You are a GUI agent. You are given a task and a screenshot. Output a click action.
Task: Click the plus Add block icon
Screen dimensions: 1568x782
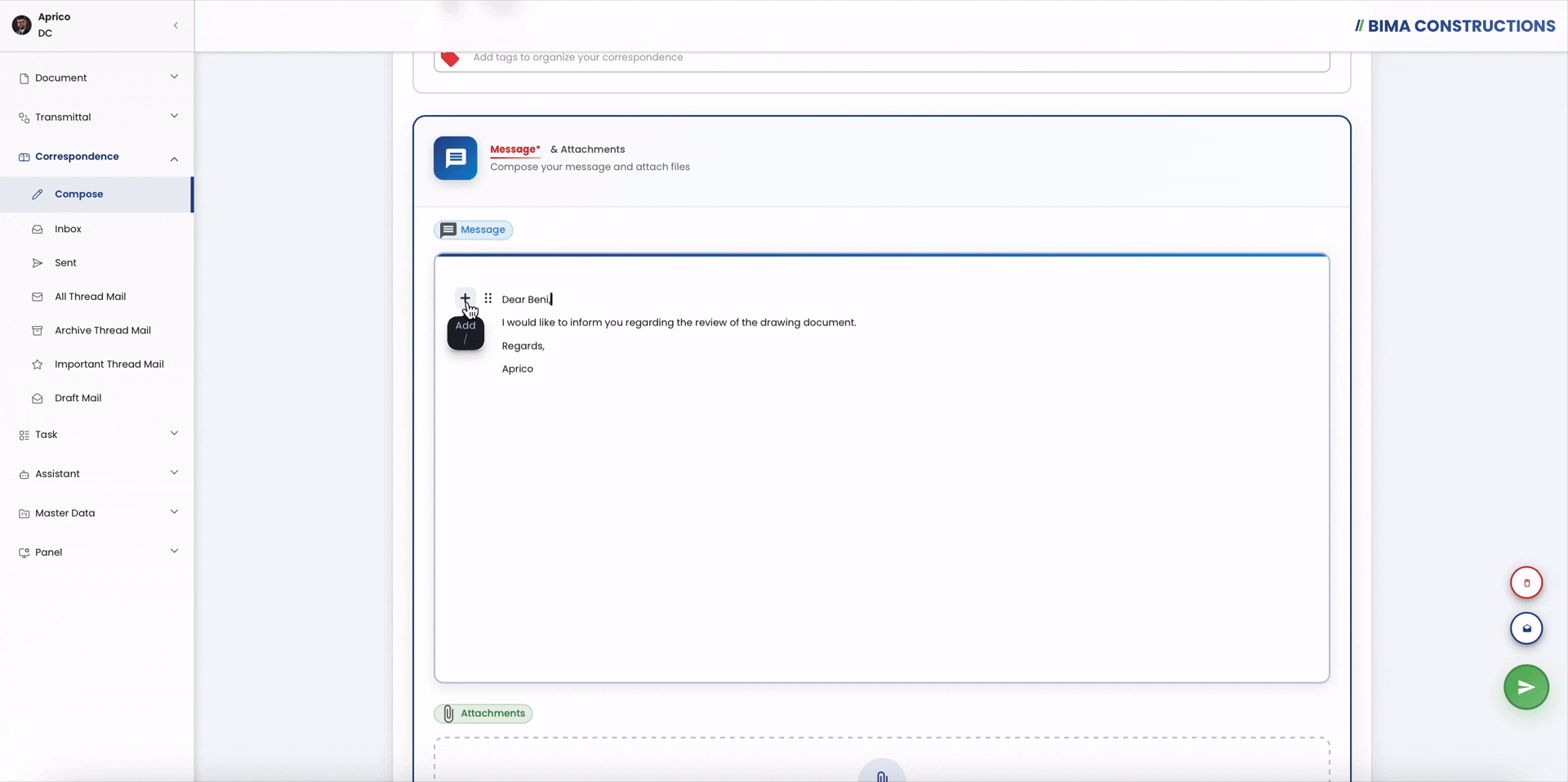click(x=465, y=298)
